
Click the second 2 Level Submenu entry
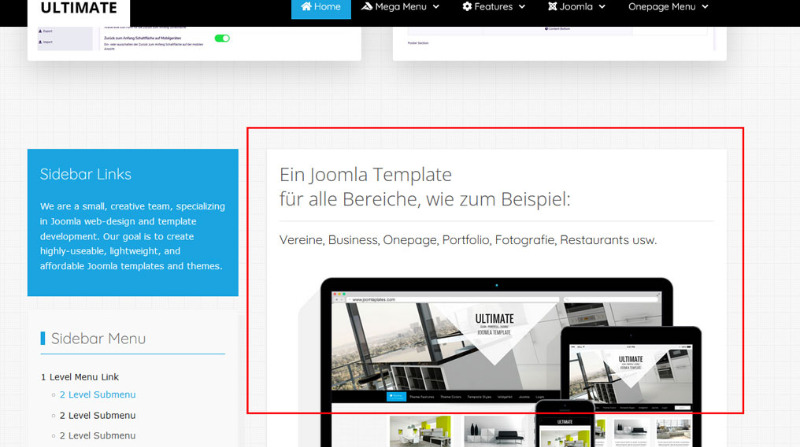(x=97, y=415)
